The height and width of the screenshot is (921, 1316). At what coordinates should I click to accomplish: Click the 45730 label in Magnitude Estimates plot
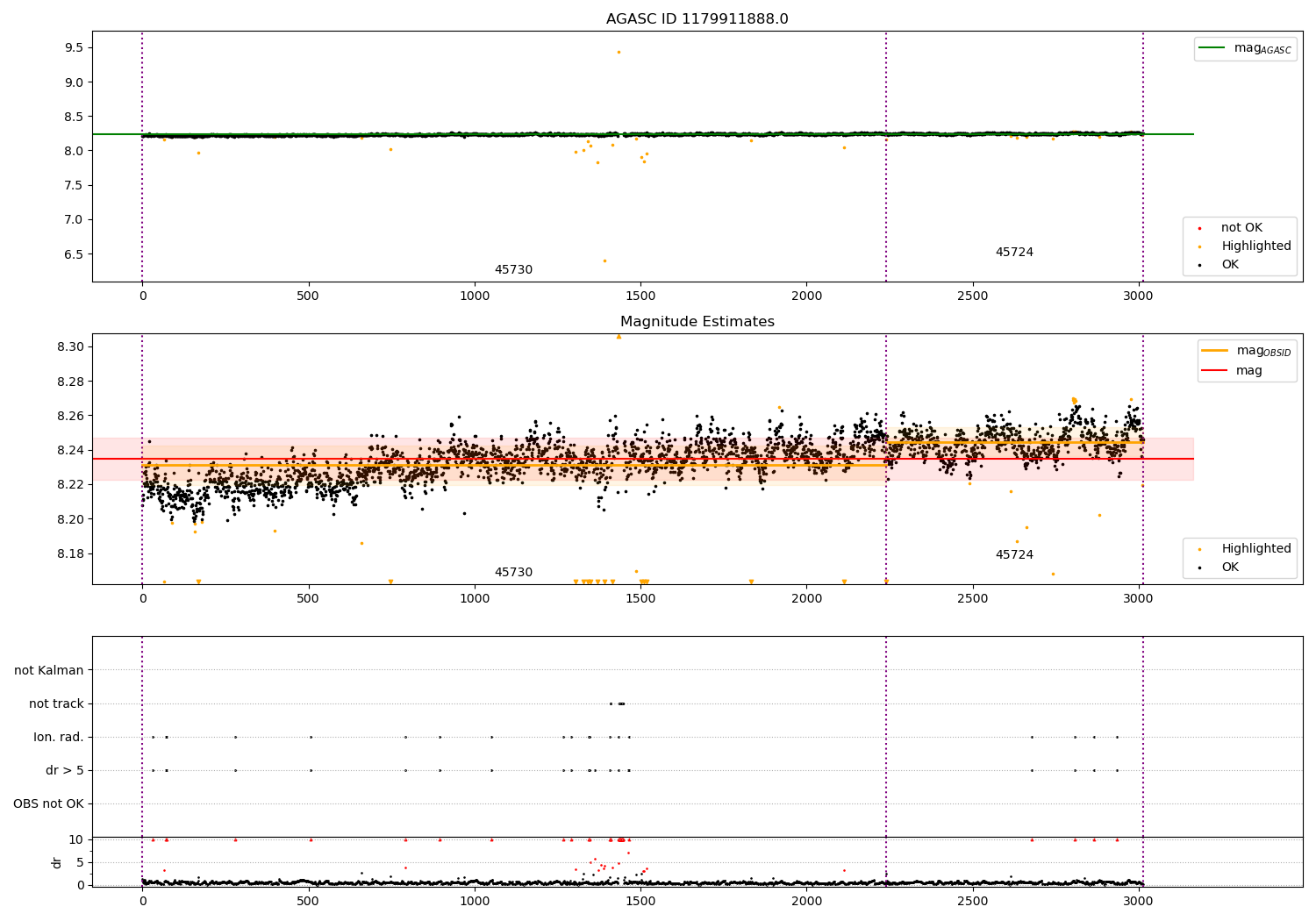tap(513, 573)
